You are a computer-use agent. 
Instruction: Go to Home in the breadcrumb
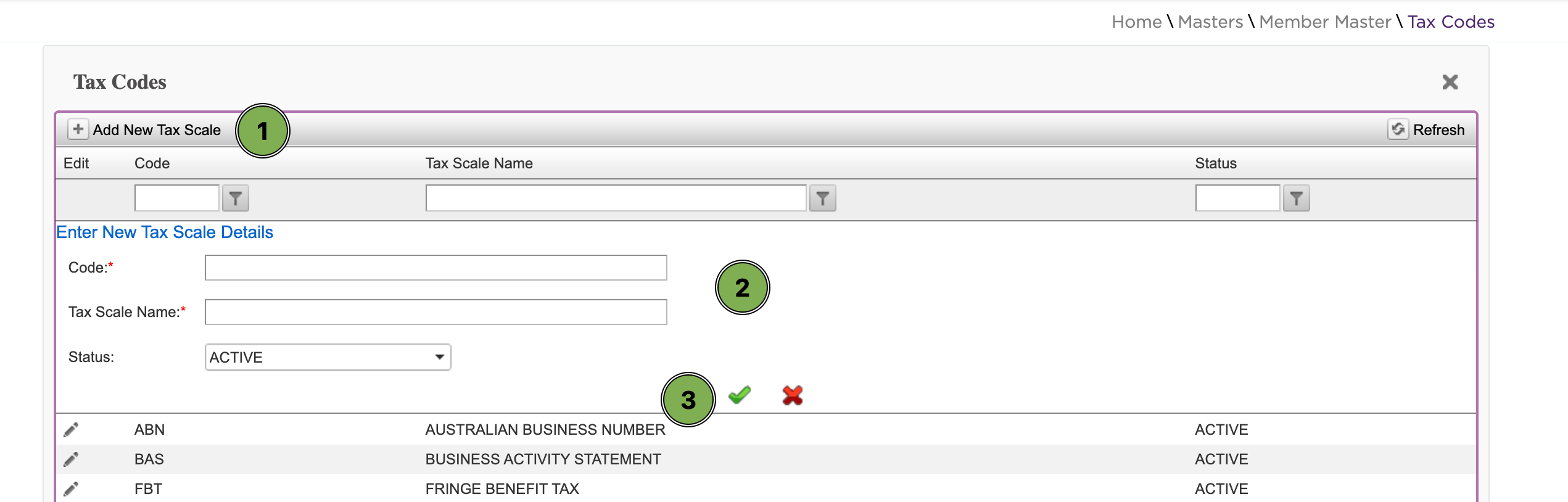tap(1136, 22)
